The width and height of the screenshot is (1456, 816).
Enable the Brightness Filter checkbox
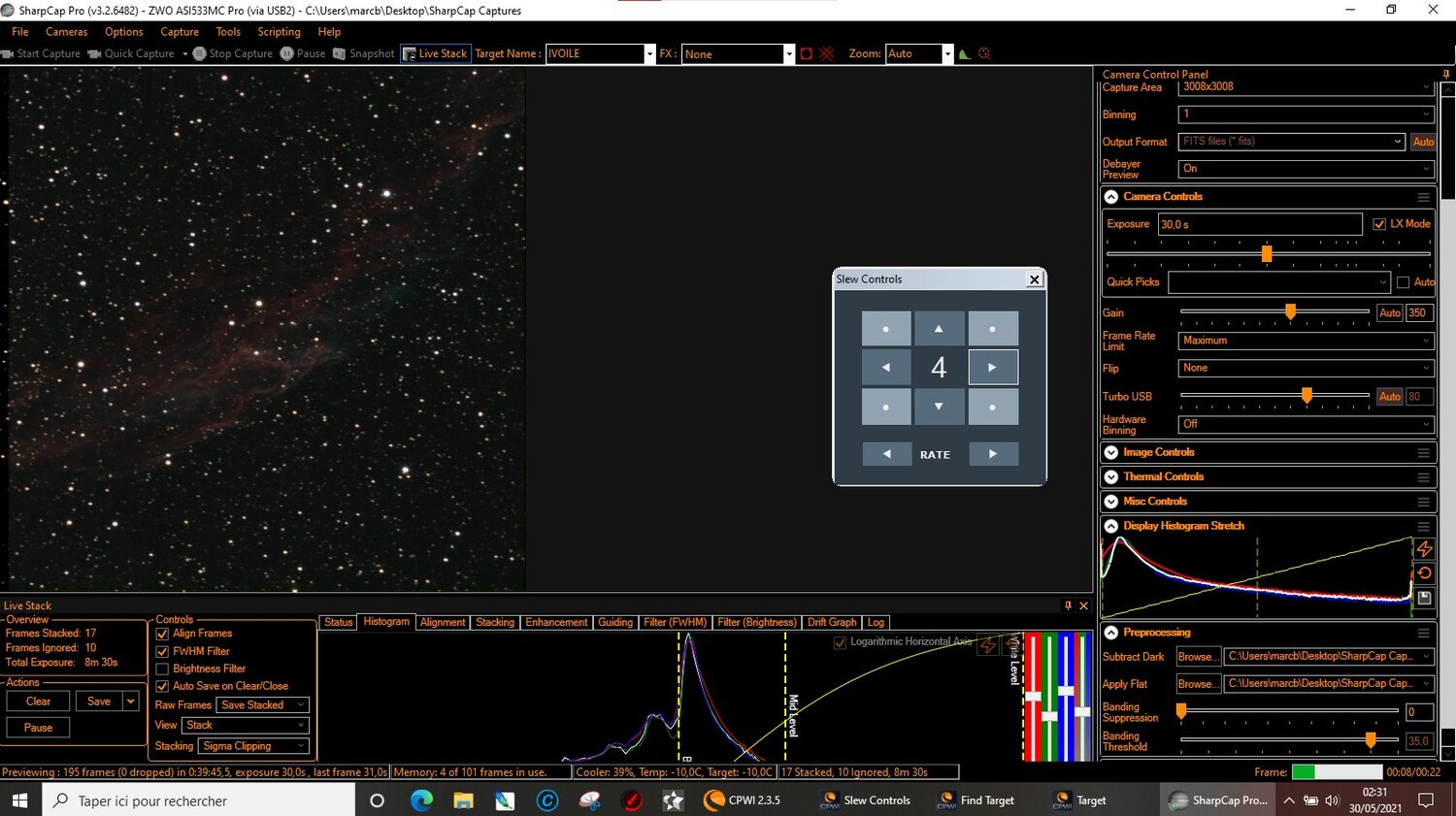pyautogui.click(x=162, y=669)
